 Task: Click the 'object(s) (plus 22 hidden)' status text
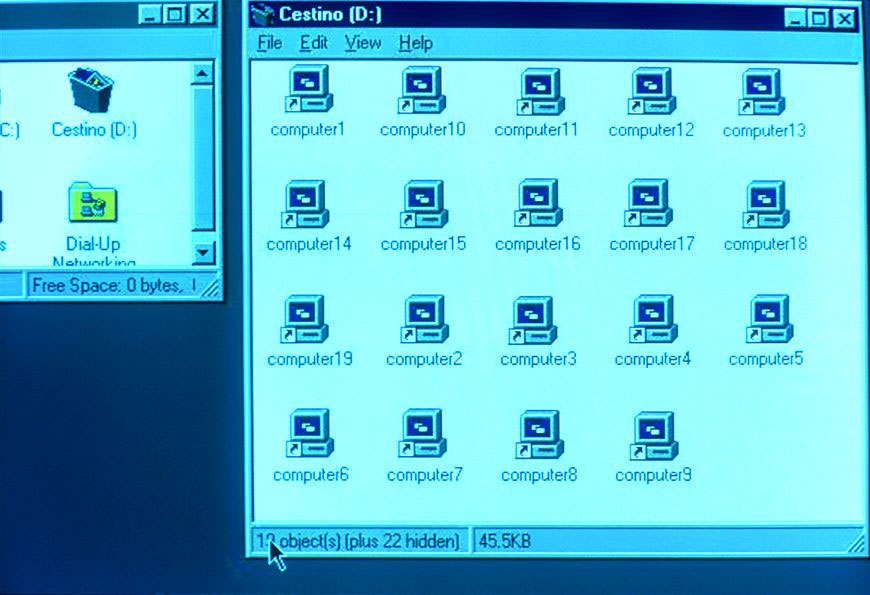click(369, 541)
